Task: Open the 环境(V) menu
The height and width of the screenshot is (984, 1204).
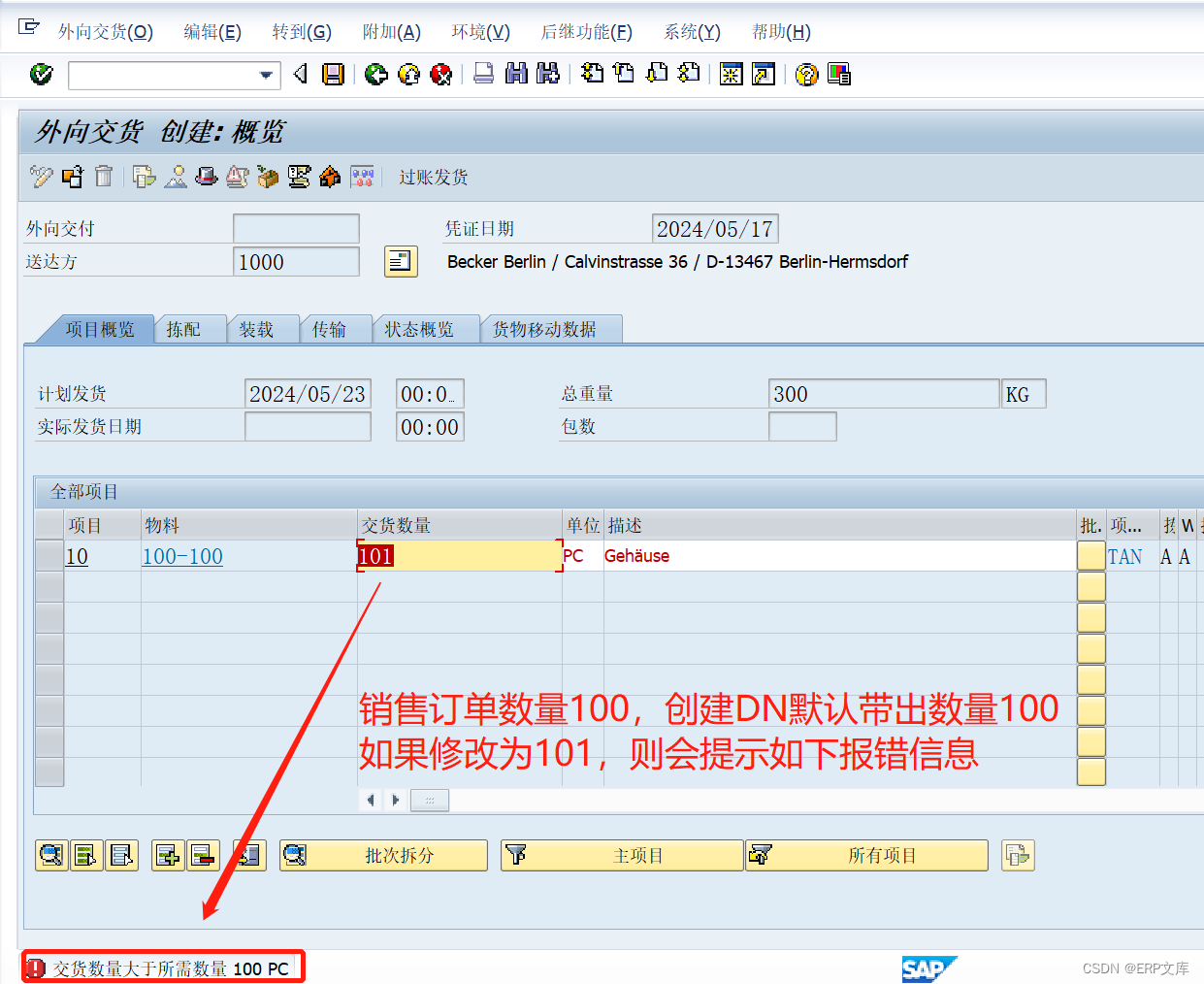Action: click(x=480, y=31)
